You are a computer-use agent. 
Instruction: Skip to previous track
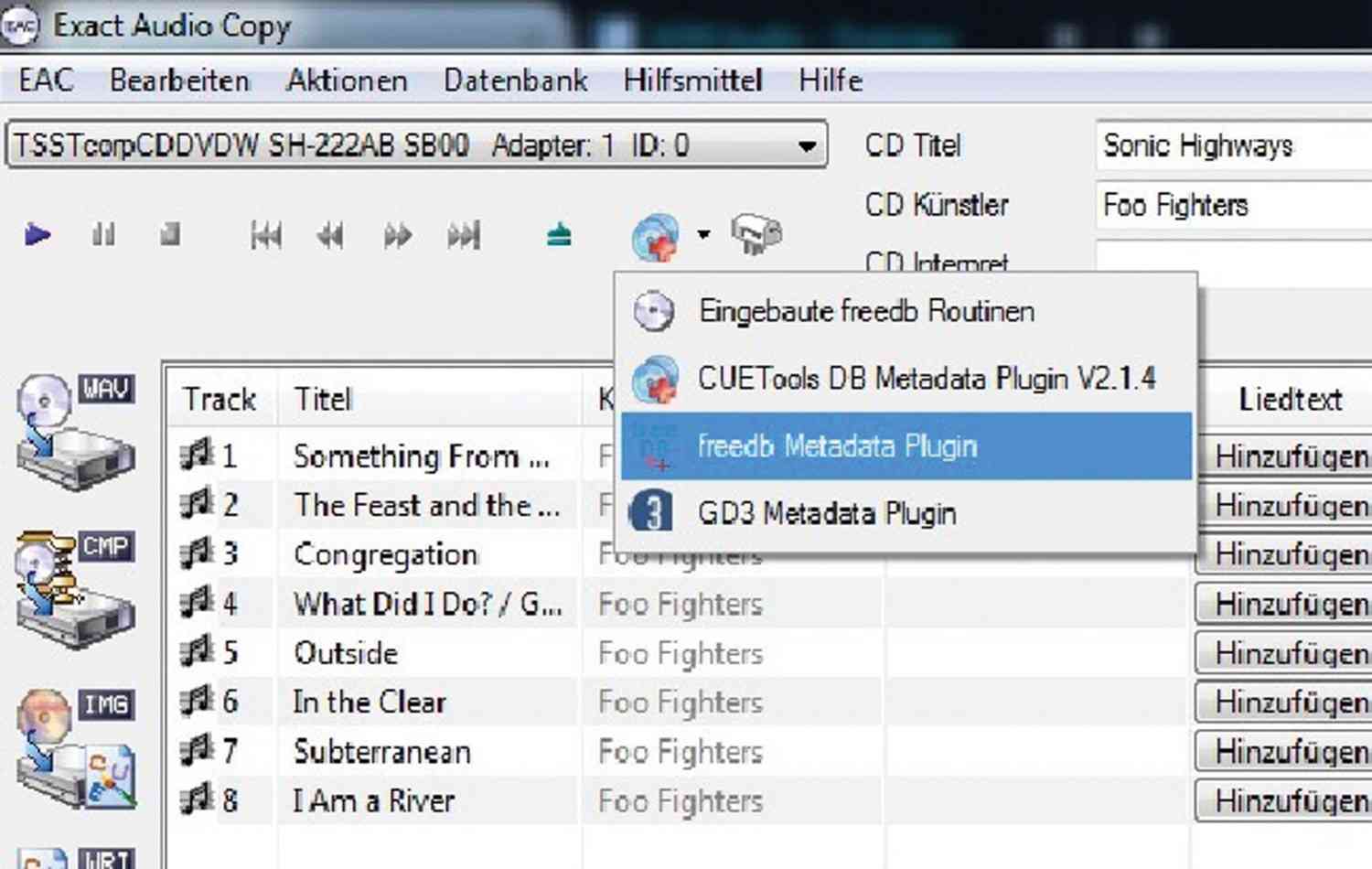click(x=266, y=236)
